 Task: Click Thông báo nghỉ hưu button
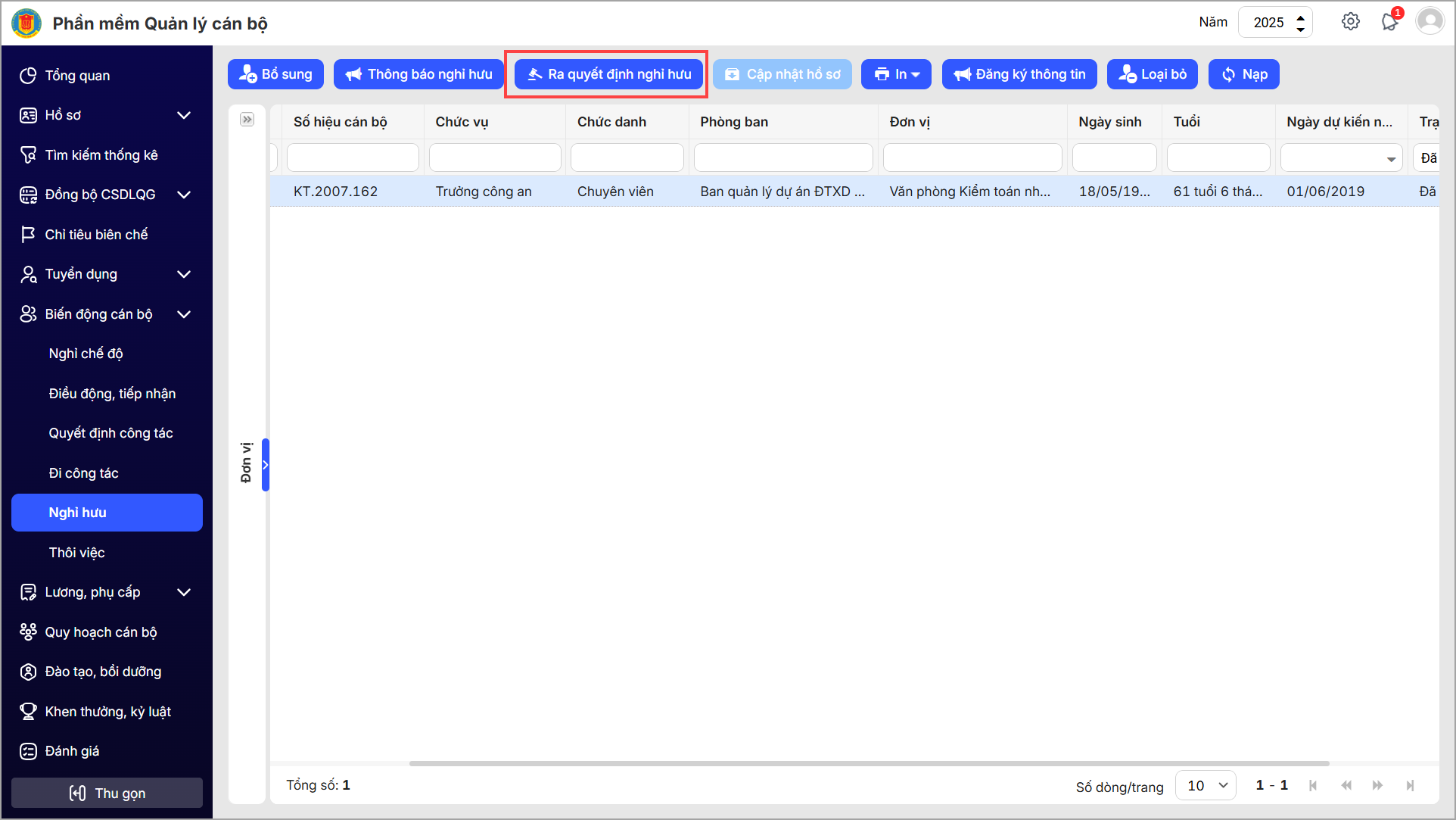click(418, 74)
